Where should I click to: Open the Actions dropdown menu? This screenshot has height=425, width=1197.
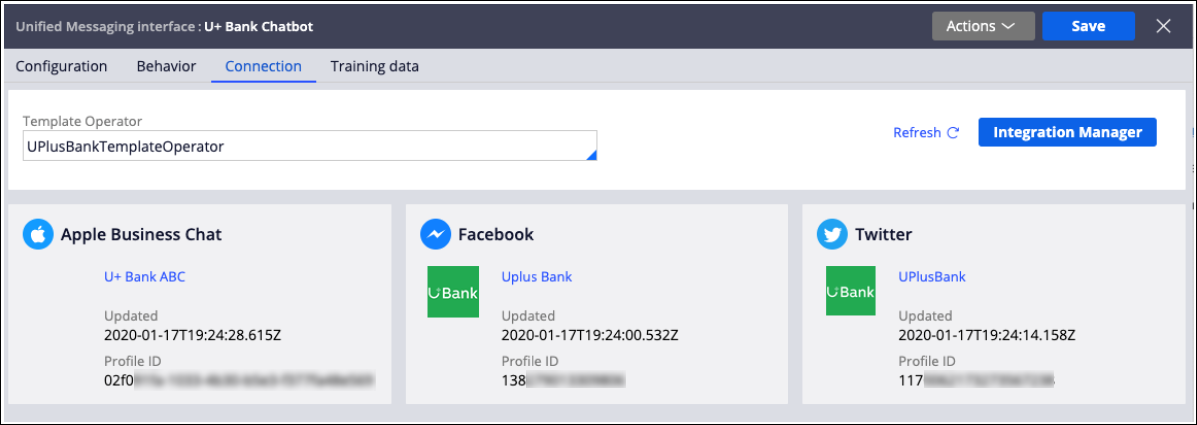click(x=982, y=26)
